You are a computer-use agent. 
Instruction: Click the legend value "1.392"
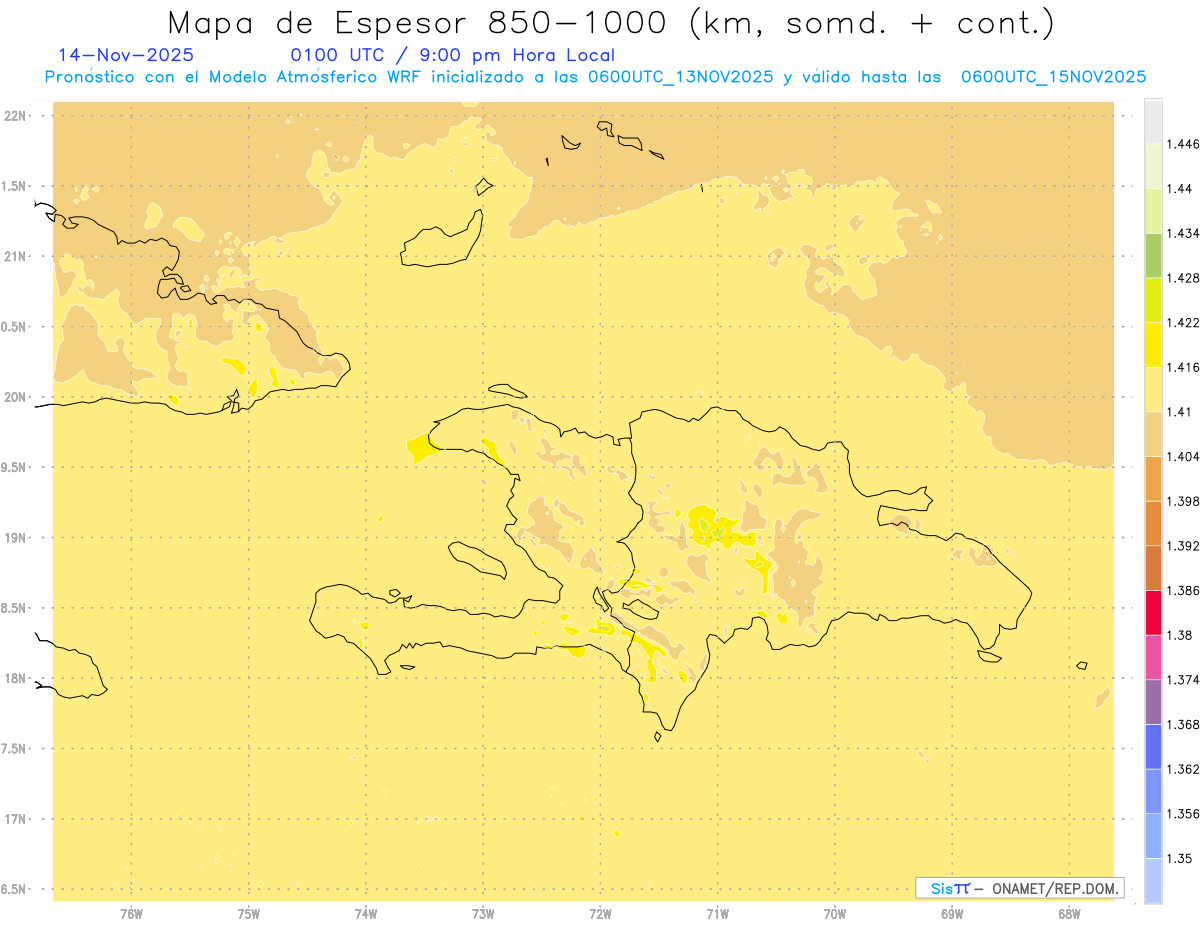click(1183, 546)
